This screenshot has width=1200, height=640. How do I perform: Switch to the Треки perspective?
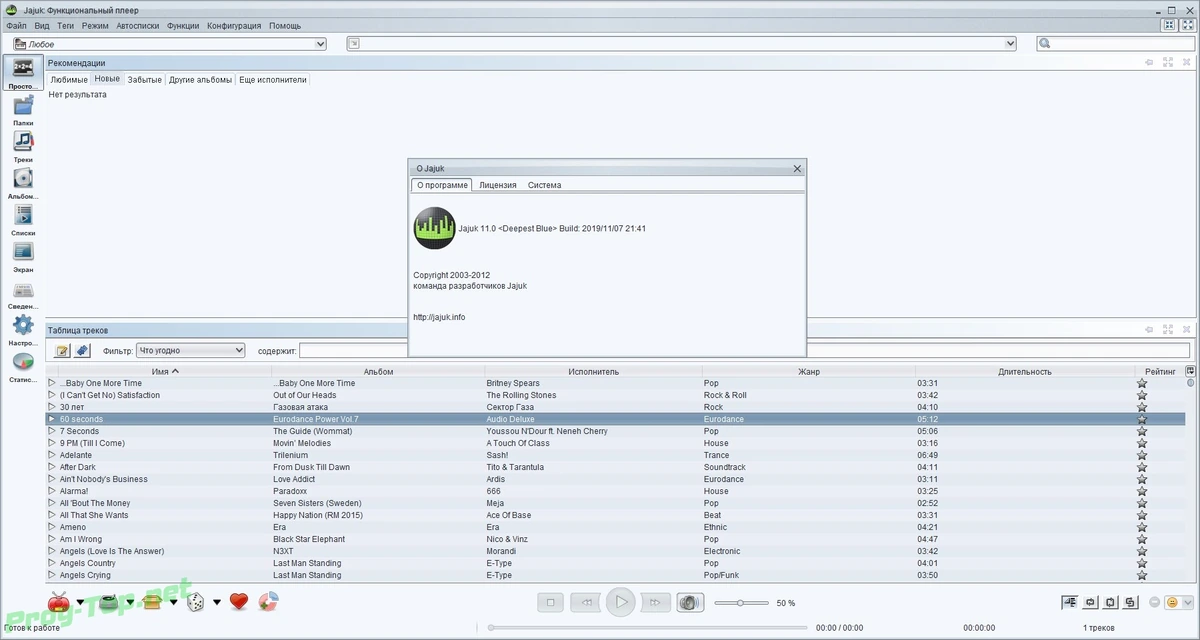tap(23, 142)
